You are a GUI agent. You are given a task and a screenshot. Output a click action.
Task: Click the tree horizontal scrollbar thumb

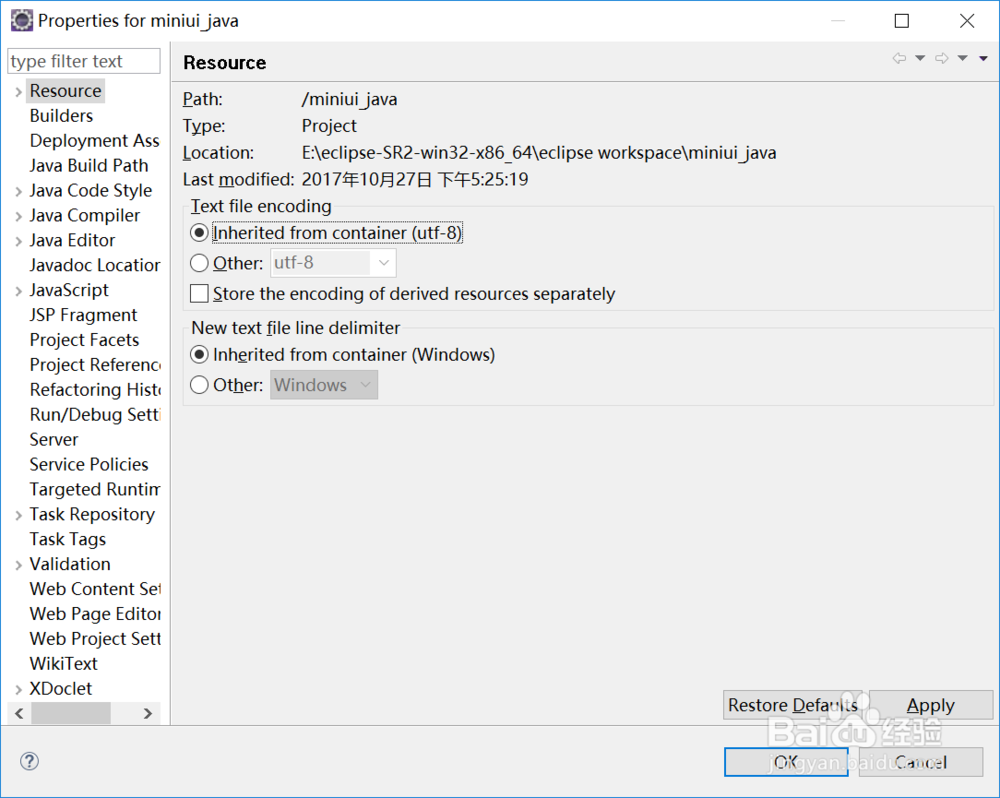click(71, 713)
